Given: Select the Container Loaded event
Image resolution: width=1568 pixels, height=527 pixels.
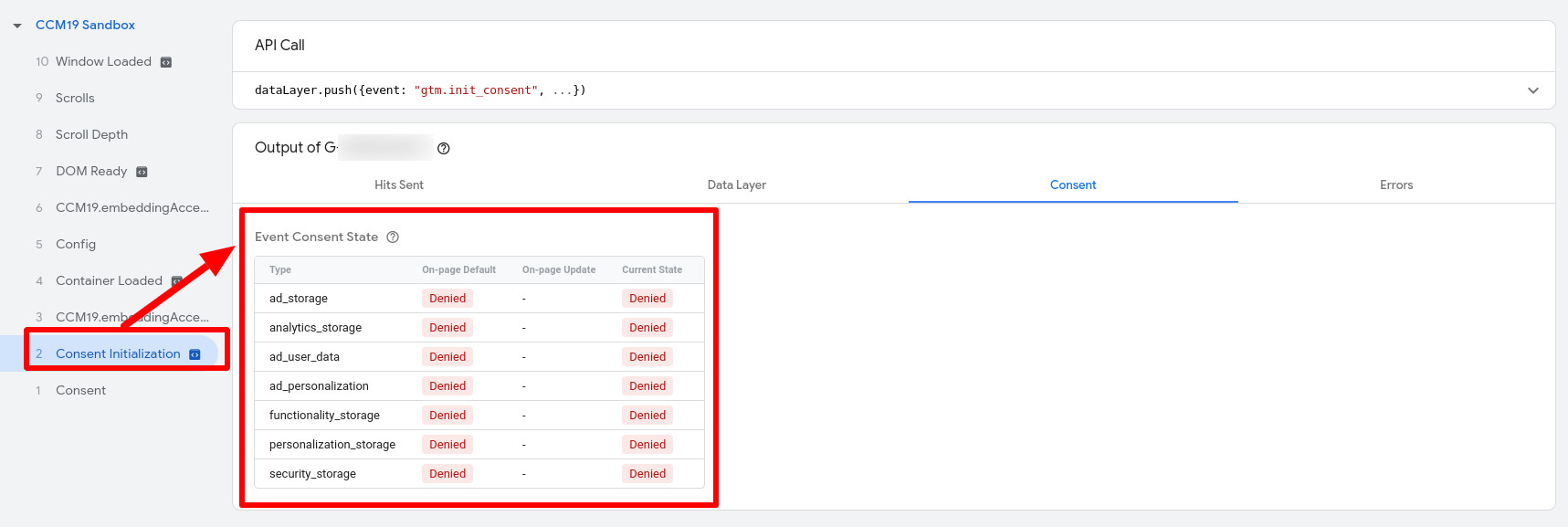Looking at the screenshot, I should [x=109, y=280].
